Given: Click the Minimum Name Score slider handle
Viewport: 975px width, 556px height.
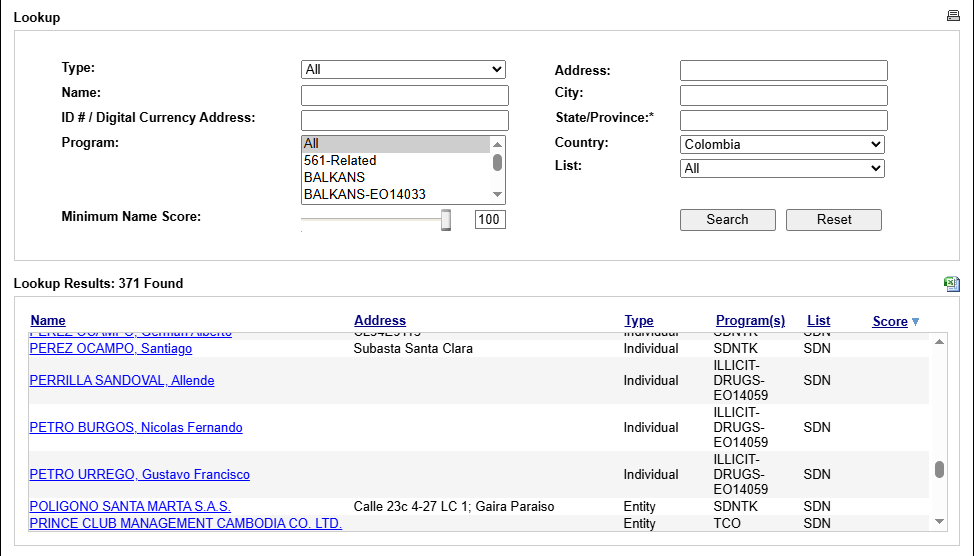Looking at the screenshot, I should 446,220.
